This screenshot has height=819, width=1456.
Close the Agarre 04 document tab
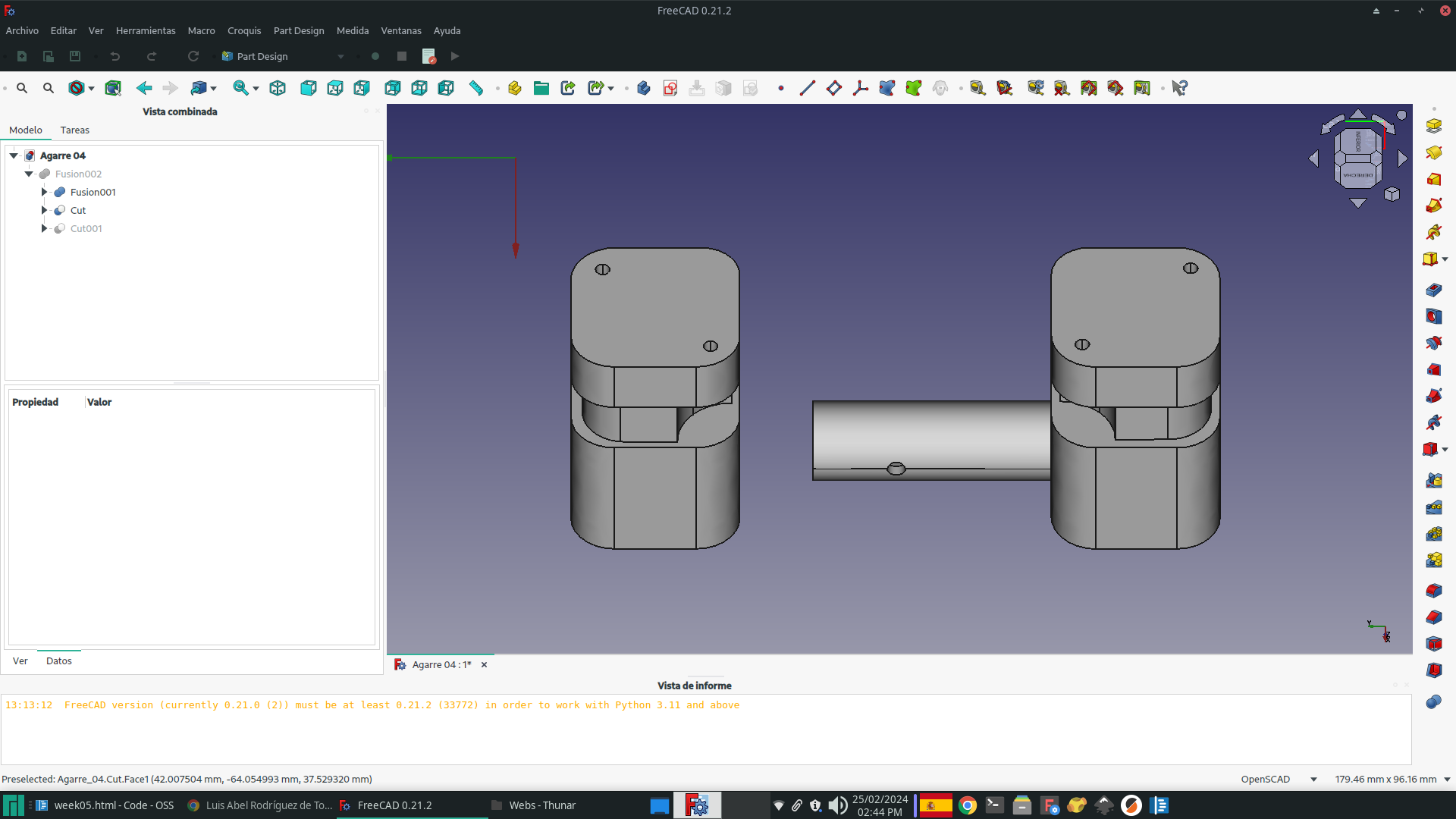484,664
